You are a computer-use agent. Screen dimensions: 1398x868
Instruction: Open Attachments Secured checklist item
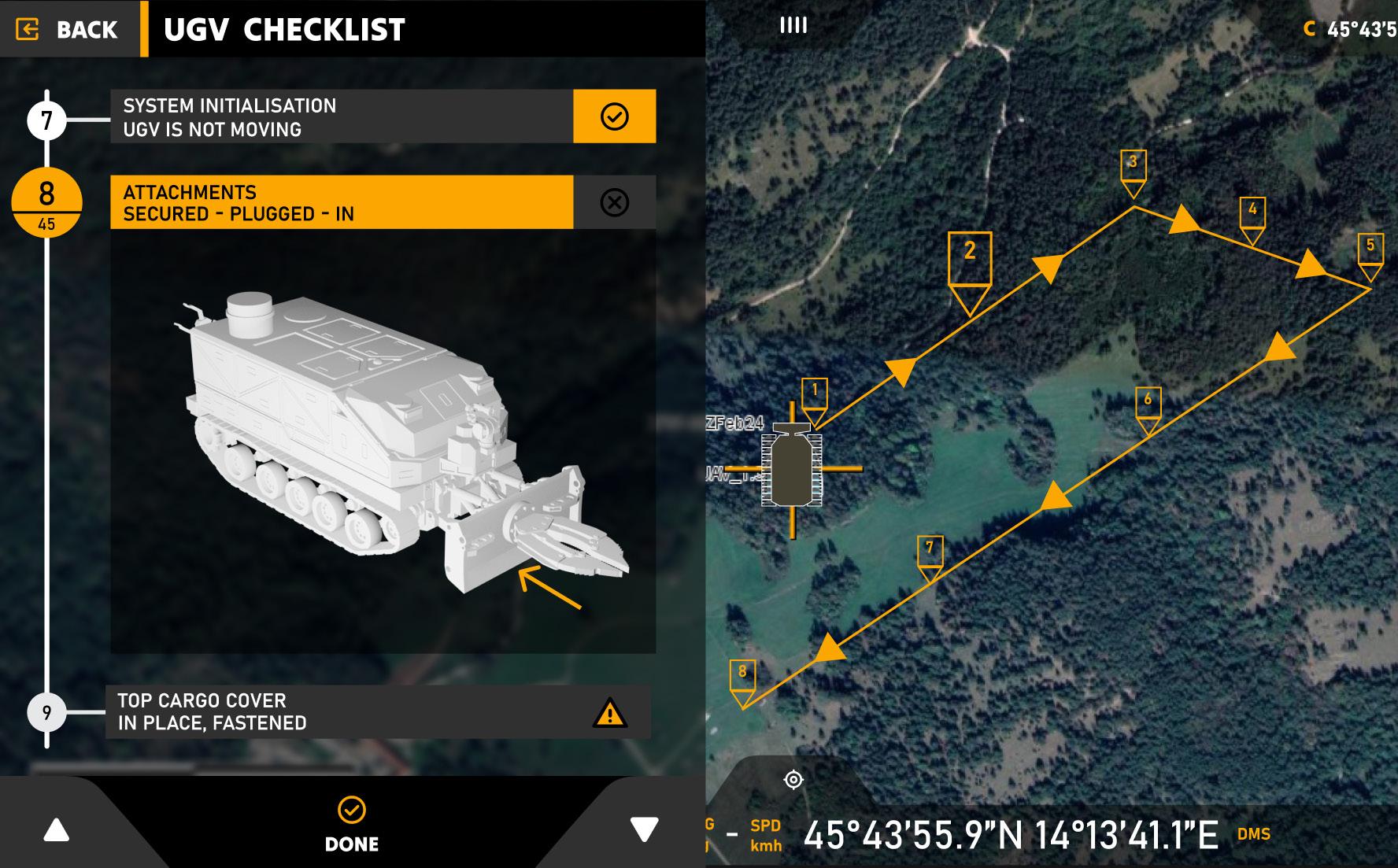(x=342, y=202)
